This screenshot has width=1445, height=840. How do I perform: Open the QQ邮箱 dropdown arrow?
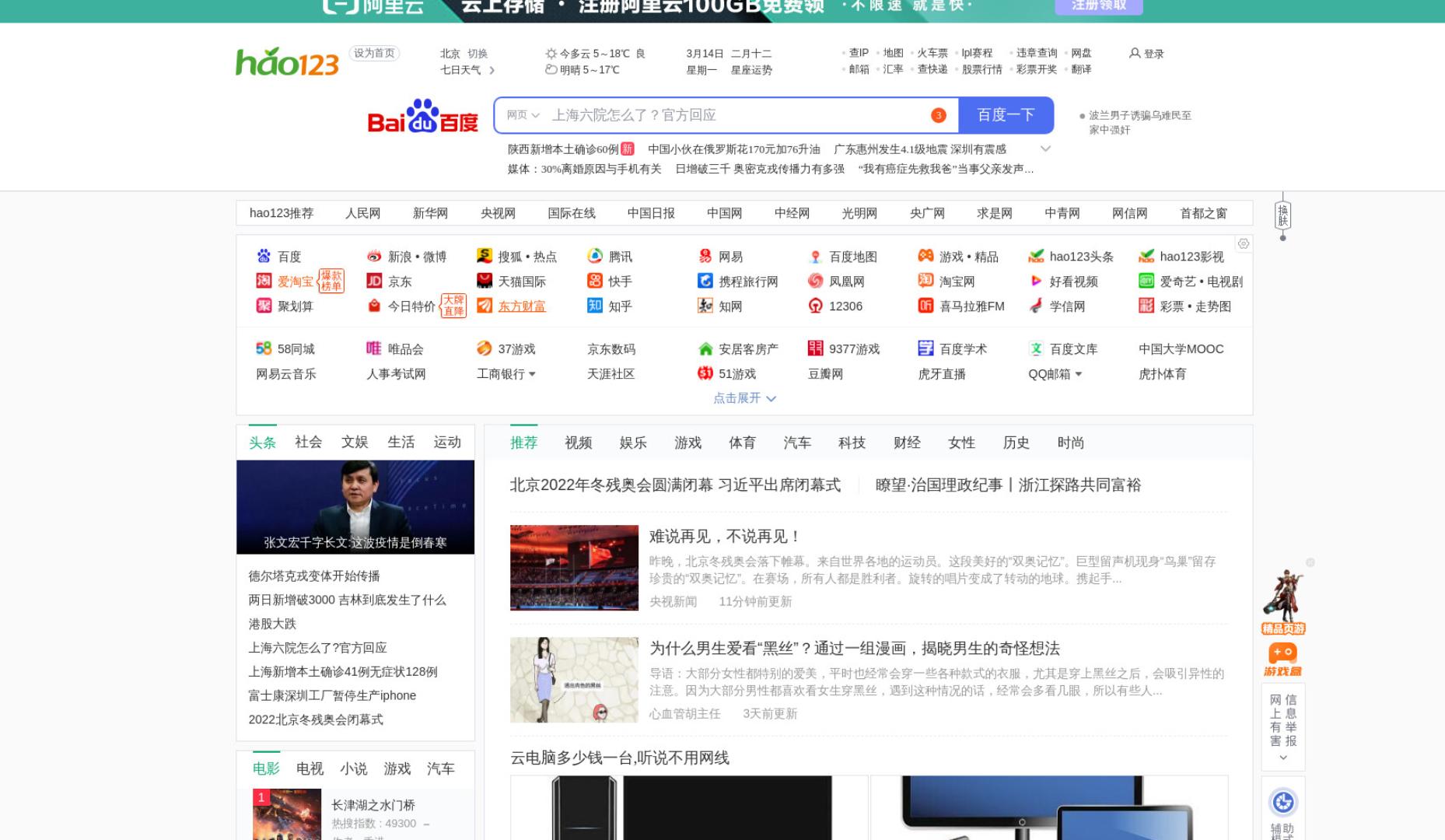tap(1079, 374)
